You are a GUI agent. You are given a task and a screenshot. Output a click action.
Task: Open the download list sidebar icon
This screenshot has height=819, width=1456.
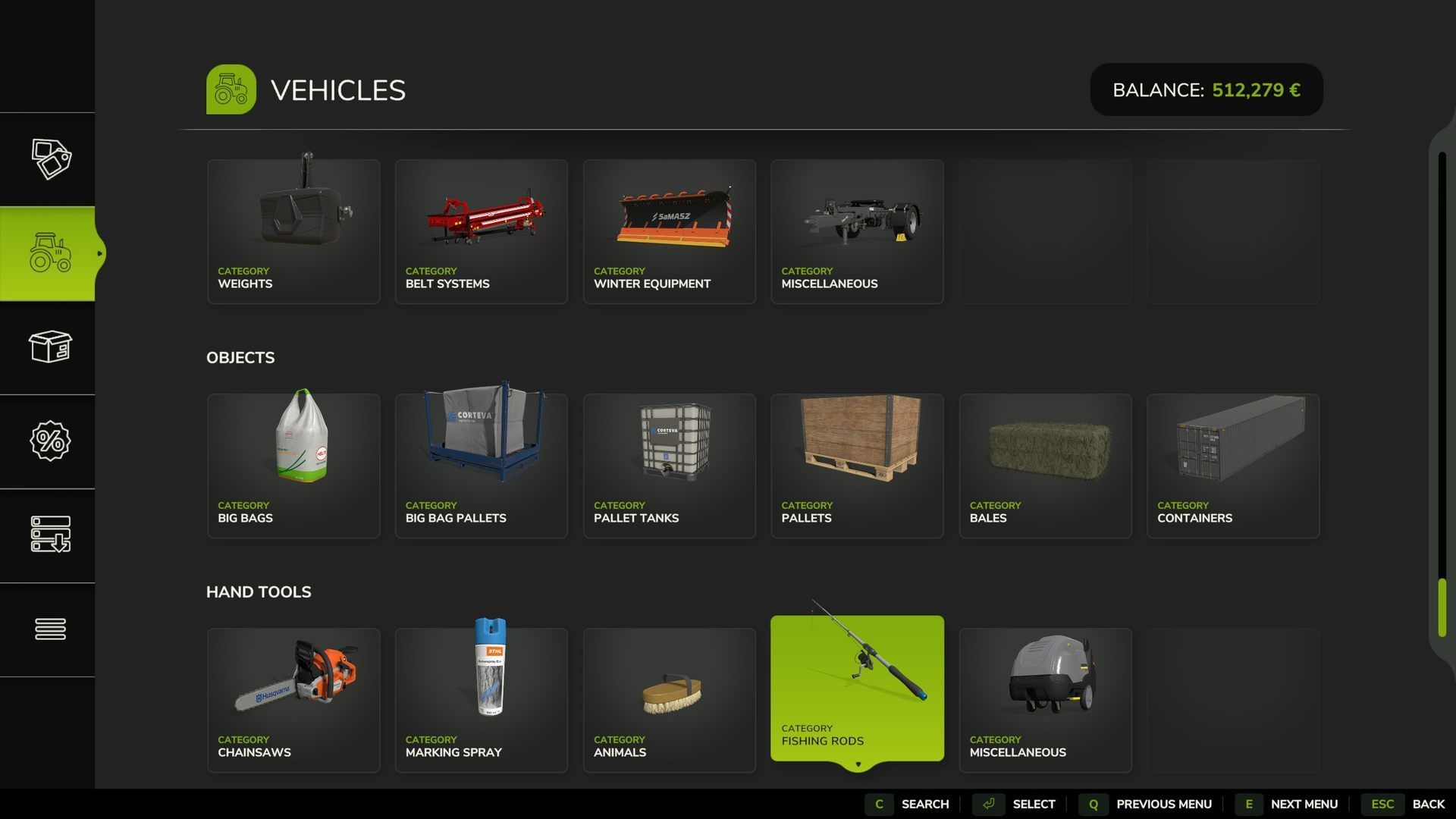click(x=50, y=535)
